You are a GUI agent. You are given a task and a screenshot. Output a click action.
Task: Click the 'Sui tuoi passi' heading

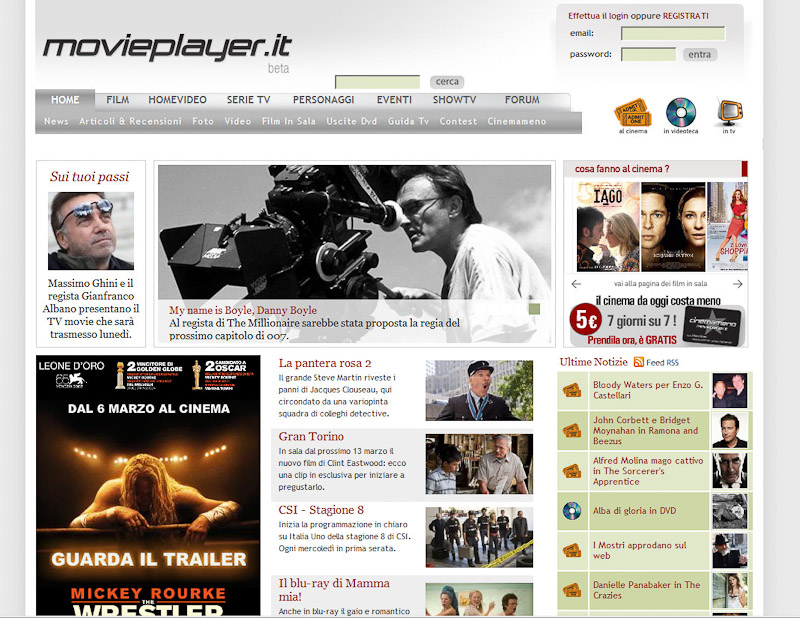(89, 177)
